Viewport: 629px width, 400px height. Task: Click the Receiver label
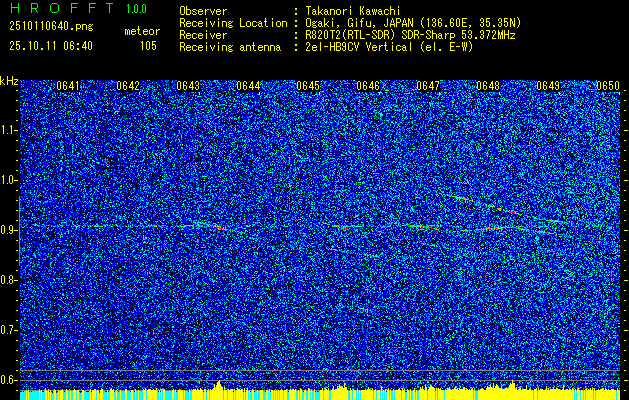(x=203, y=35)
